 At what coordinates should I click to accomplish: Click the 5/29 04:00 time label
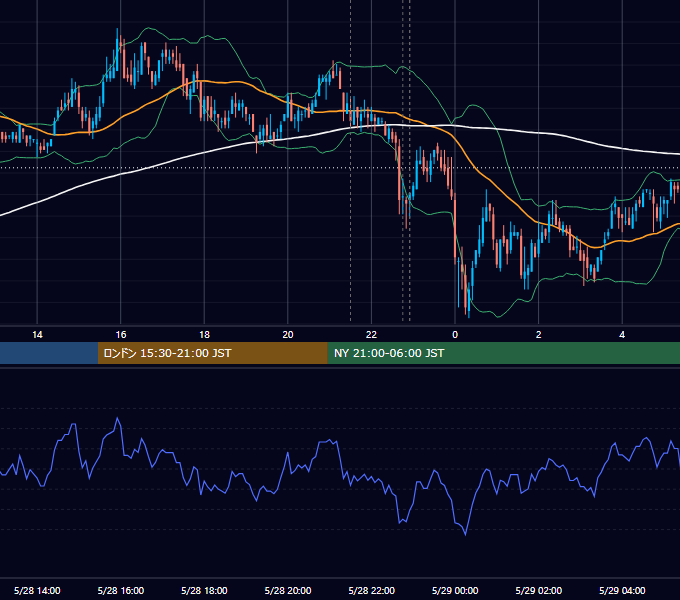click(x=622, y=590)
